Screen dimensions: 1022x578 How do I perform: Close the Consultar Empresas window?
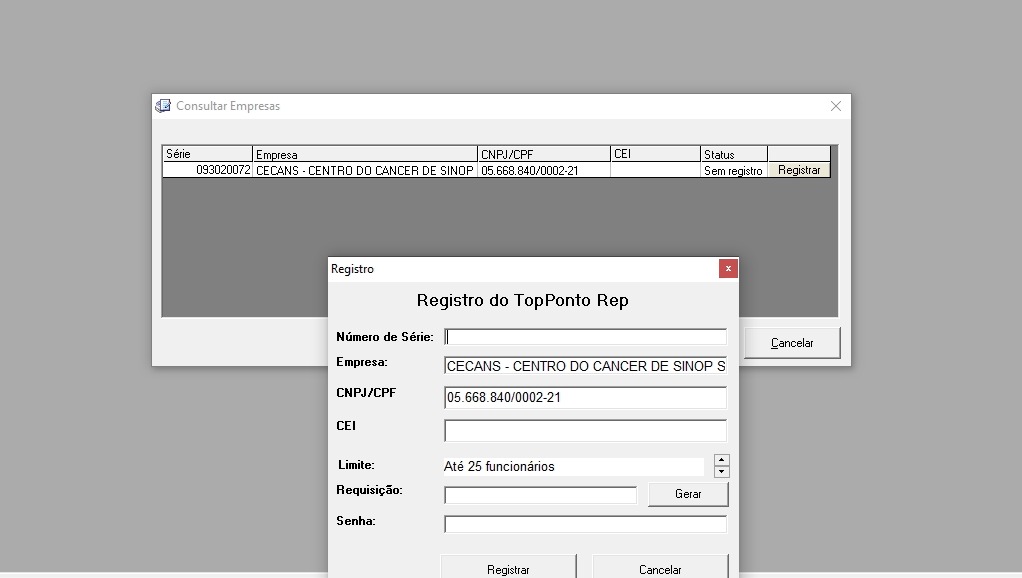(x=836, y=106)
